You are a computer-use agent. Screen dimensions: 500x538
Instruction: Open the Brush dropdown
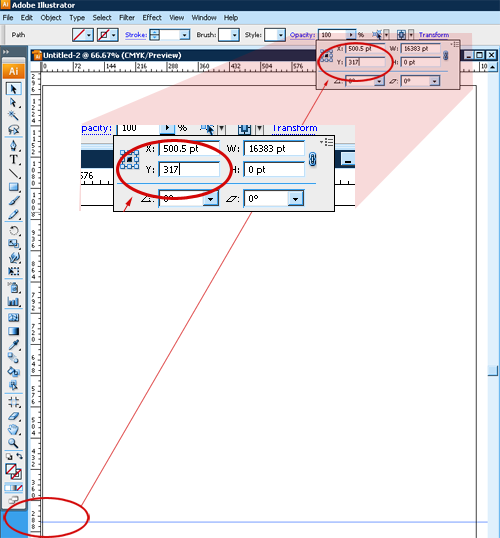[235, 35]
